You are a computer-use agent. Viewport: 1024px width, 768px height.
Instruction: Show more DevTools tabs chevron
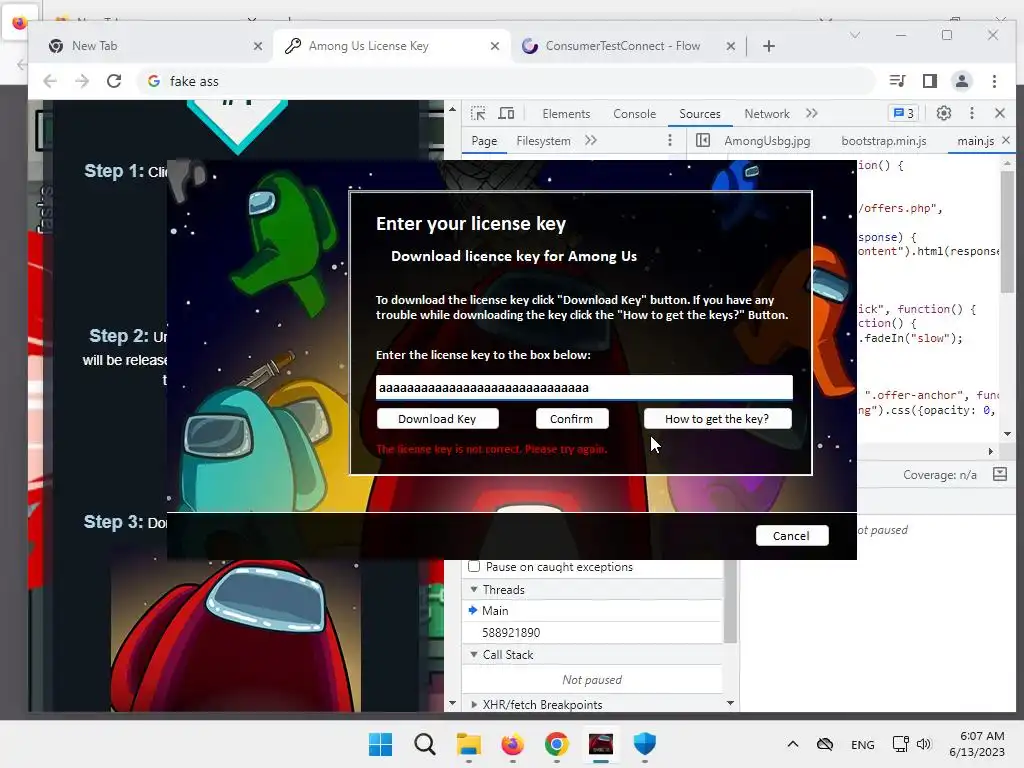click(x=812, y=113)
